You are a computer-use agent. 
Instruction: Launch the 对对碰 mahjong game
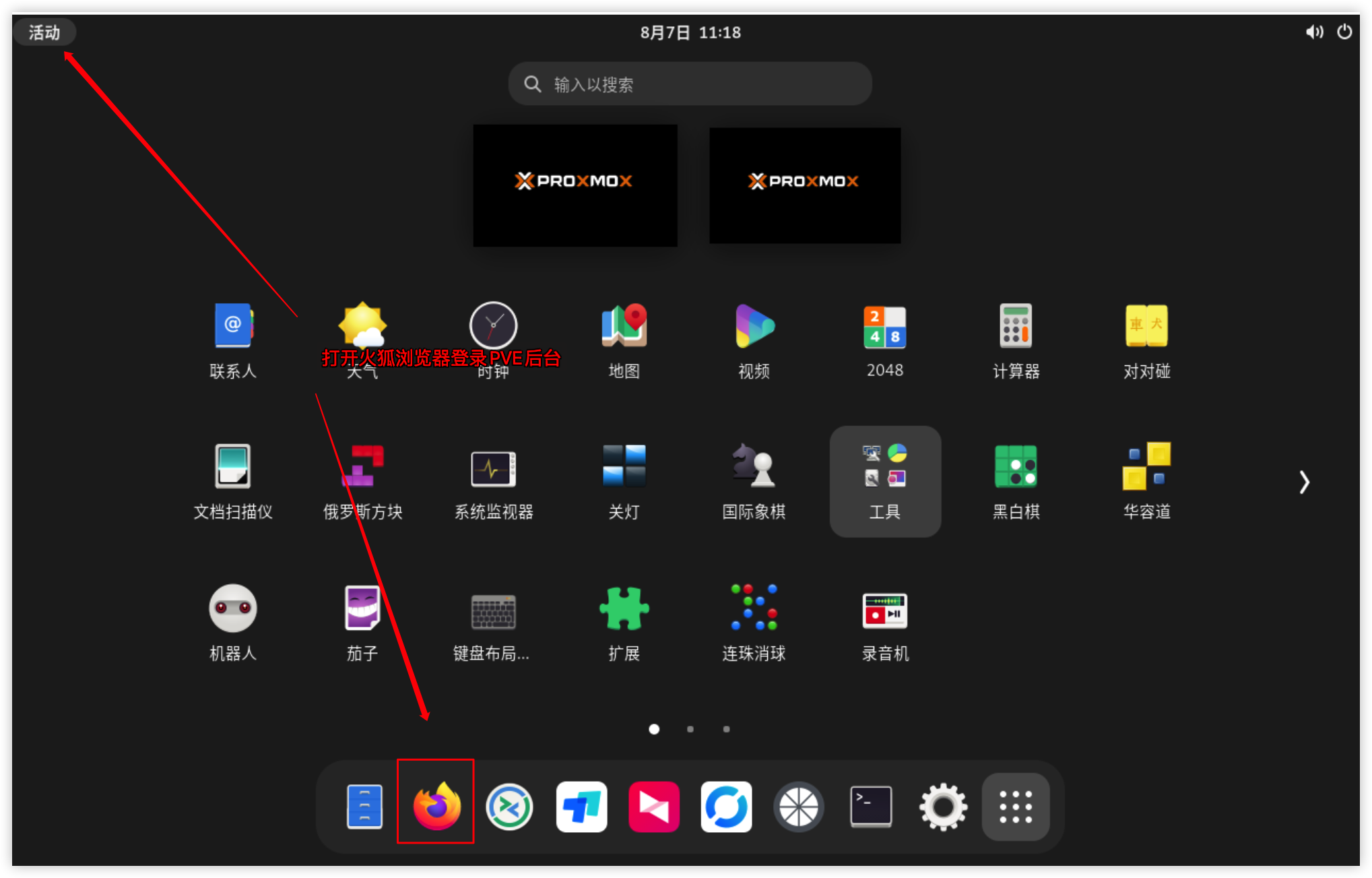tap(1146, 341)
